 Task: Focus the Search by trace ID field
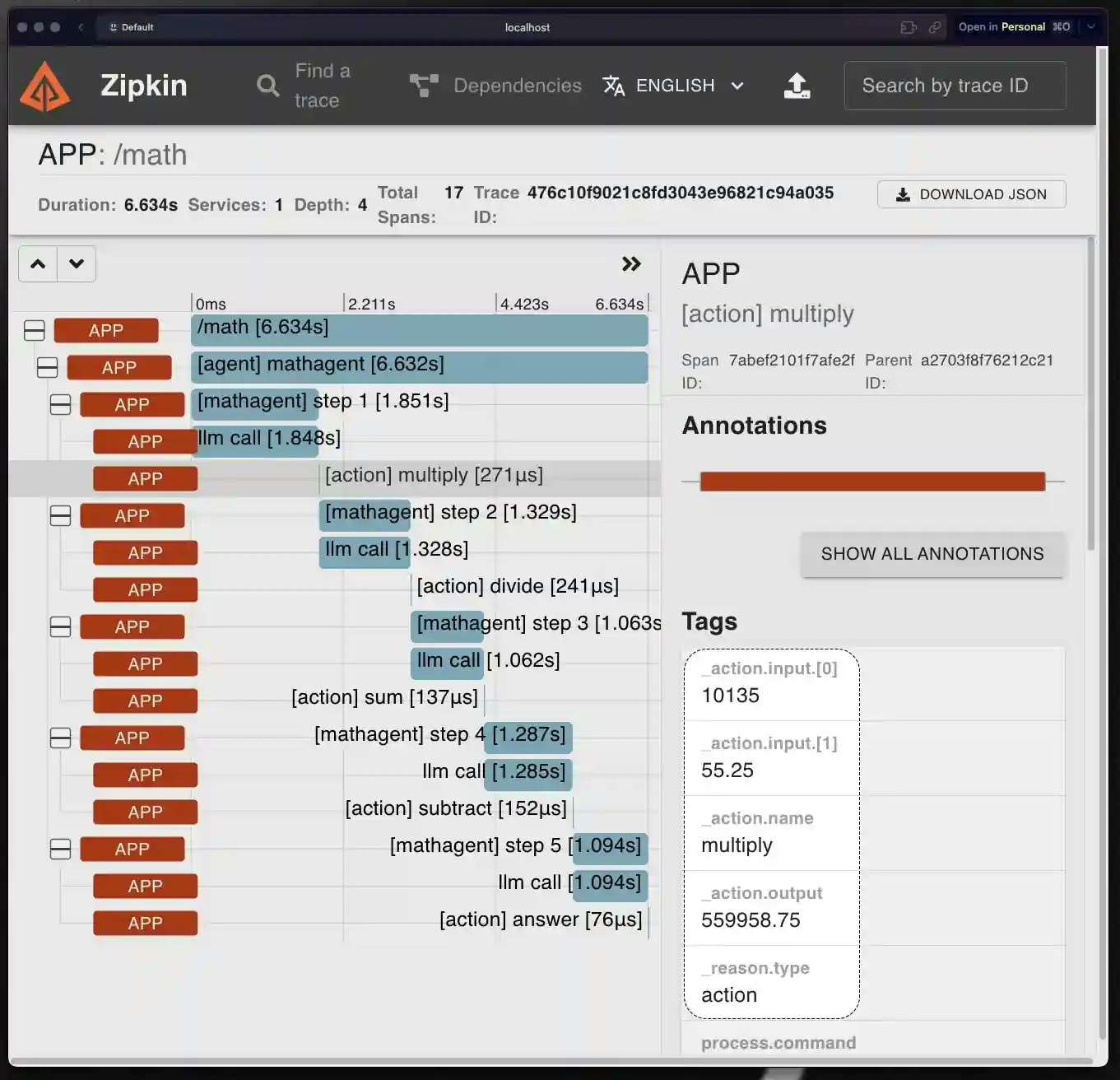pyautogui.click(x=955, y=86)
